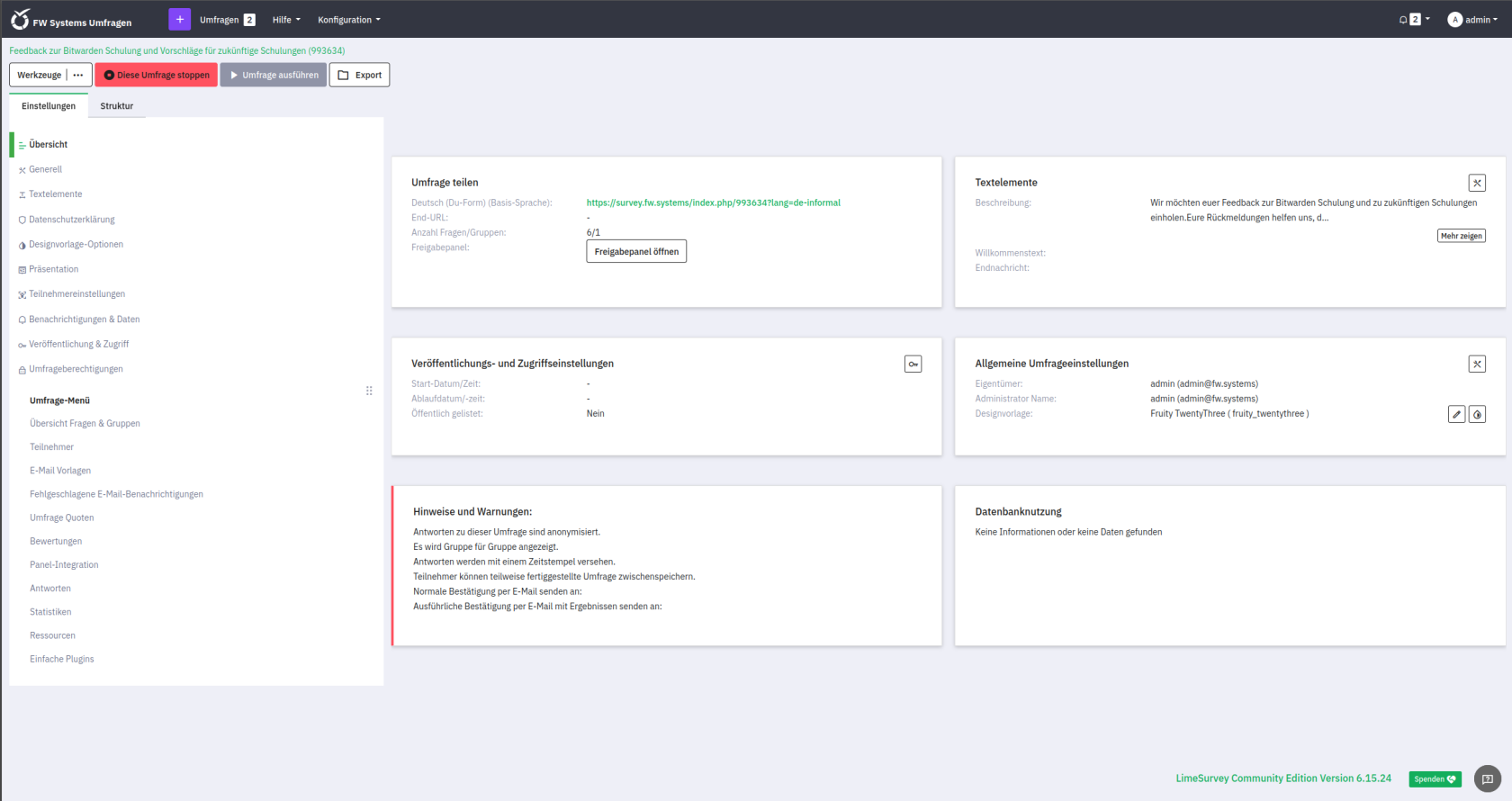
Task: Click the key icon in publication settings panel
Action: 913,364
